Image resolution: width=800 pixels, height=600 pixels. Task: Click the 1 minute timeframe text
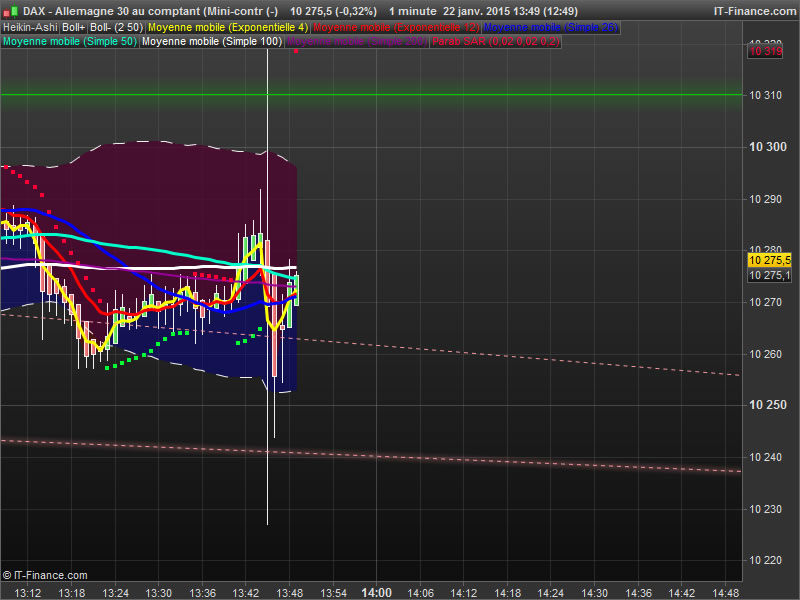tap(413, 11)
